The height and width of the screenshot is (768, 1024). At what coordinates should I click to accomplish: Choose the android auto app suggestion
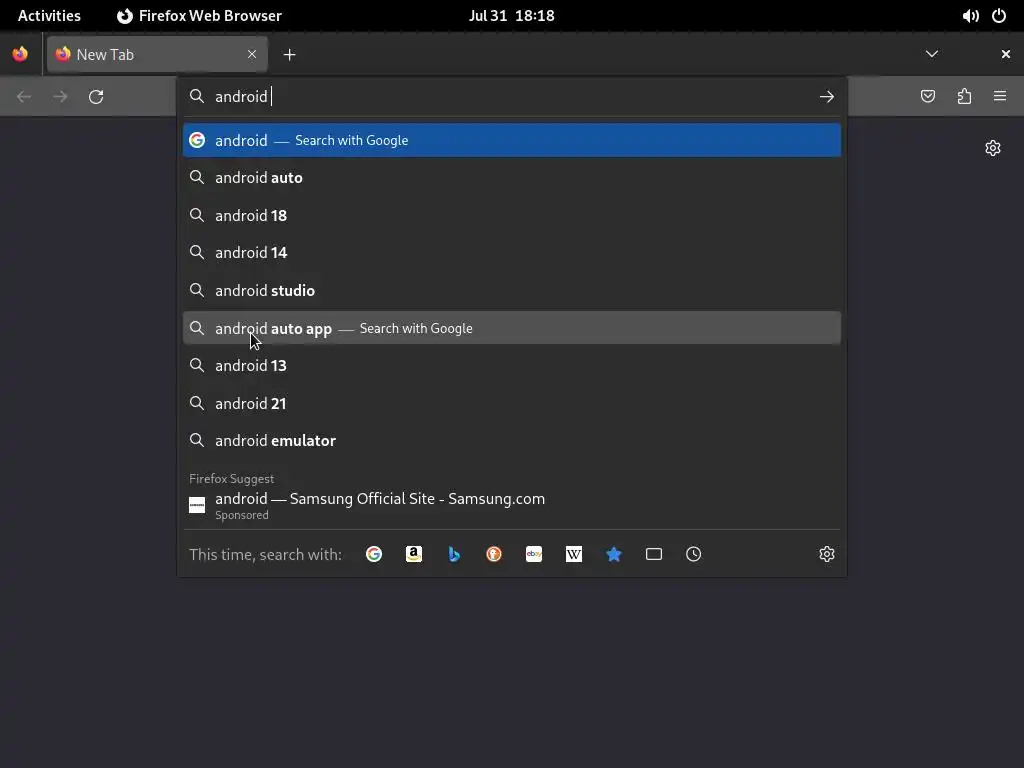coord(512,328)
